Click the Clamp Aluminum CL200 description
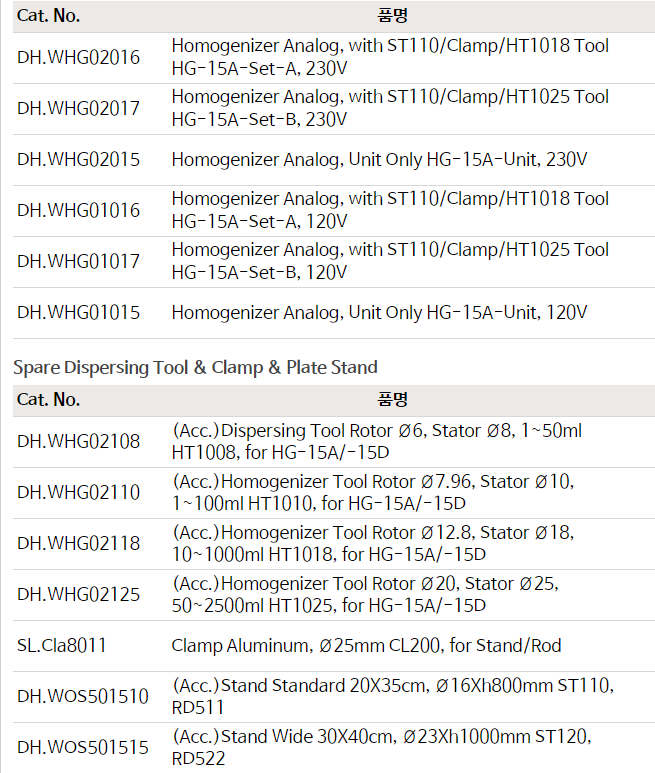Viewport: 655px width, 773px height. [x=366, y=646]
